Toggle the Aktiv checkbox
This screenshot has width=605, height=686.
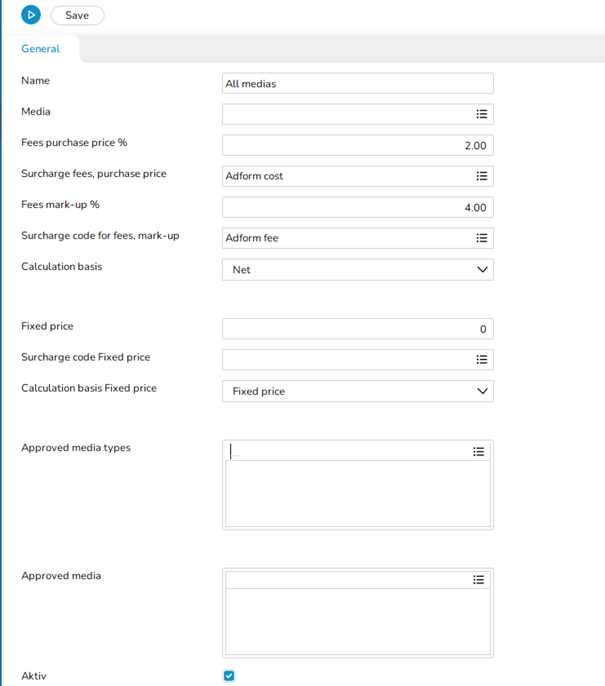(x=229, y=676)
